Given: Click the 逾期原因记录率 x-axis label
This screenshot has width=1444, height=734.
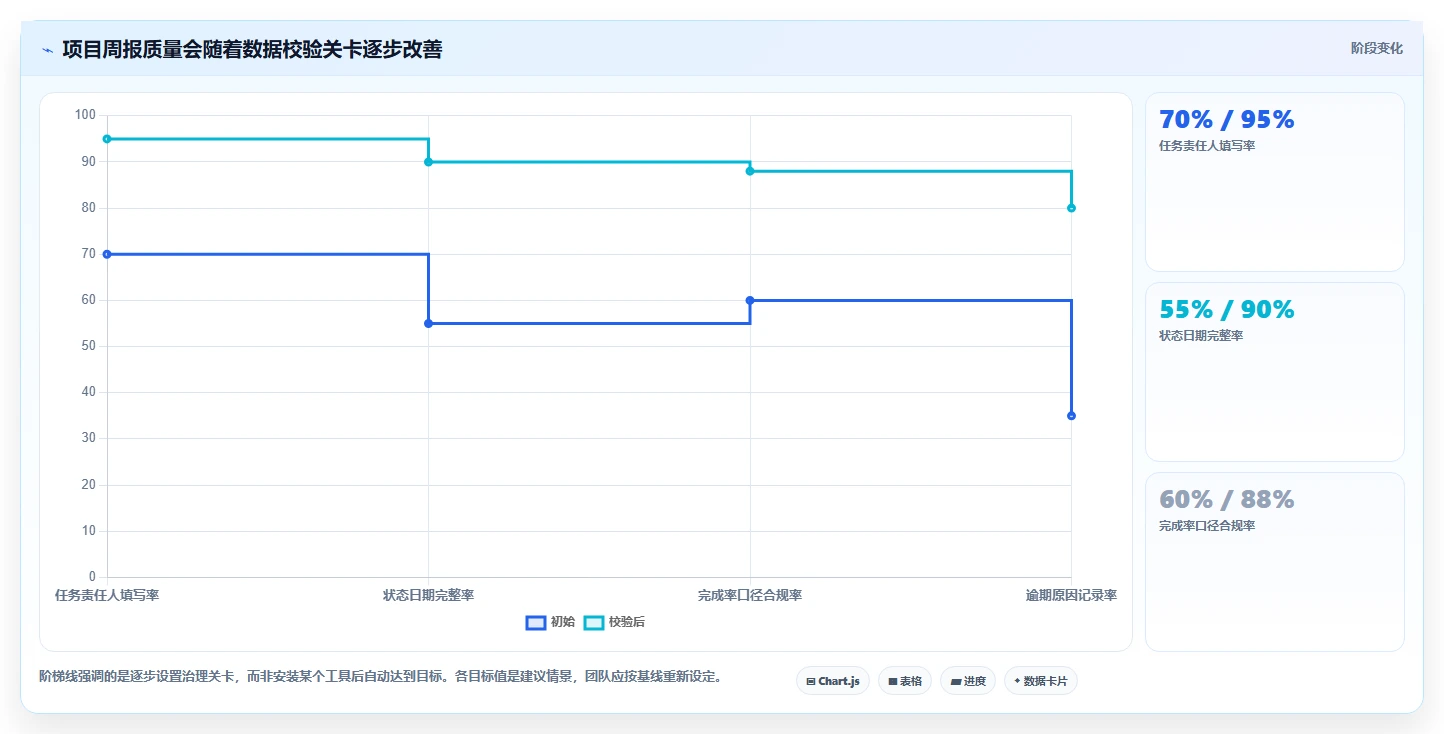Looking at the screenshot, I should 1071,595.
